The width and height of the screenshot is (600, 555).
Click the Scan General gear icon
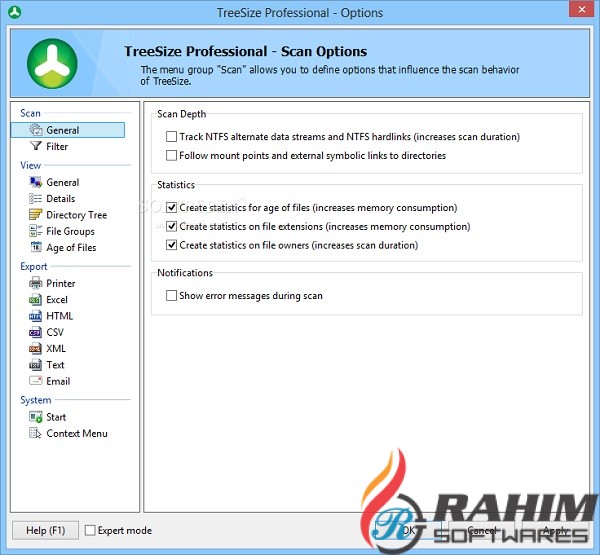point(36,130)
